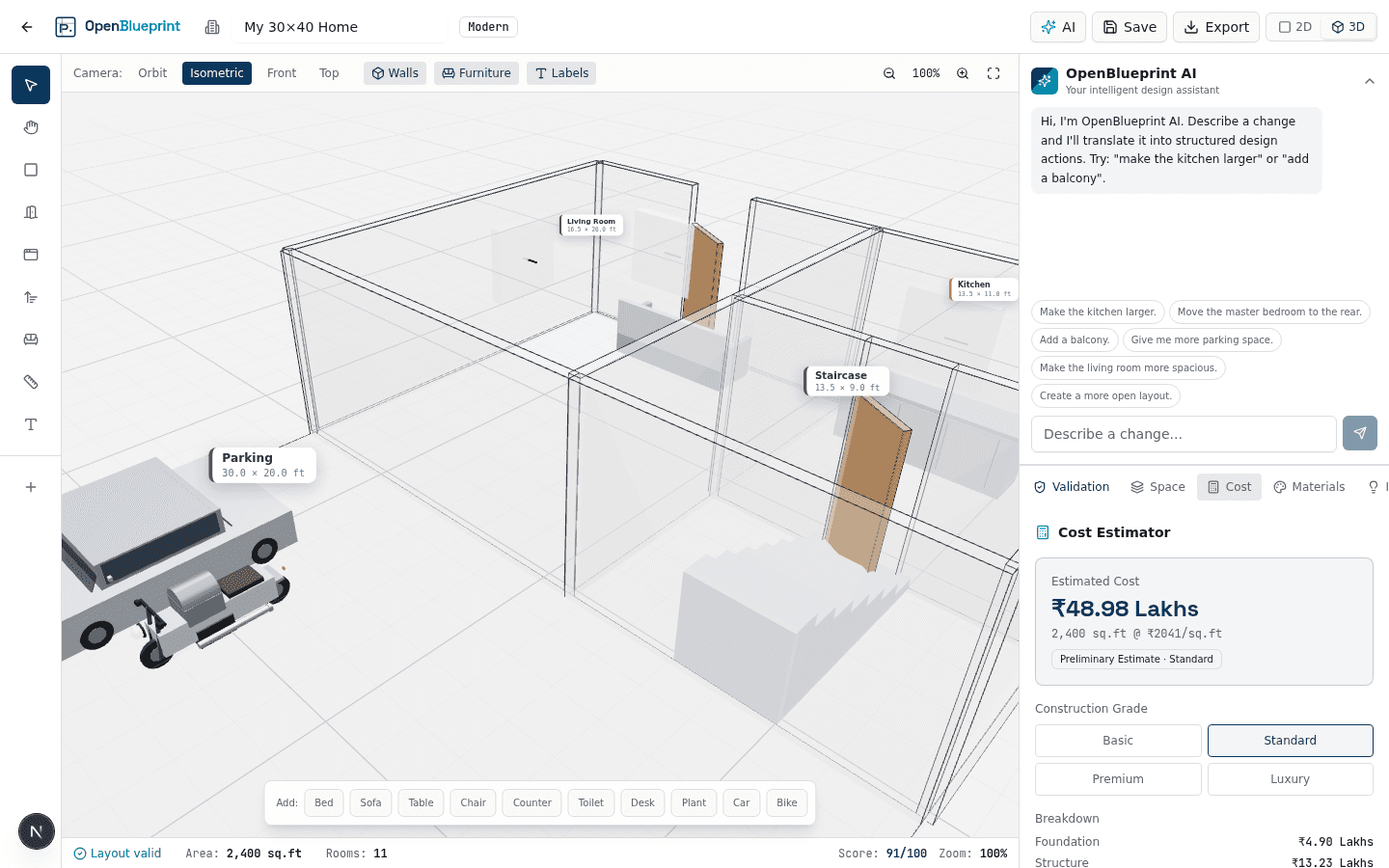Edit the project name field
Image resolution: width=1389 pixels, height=868 pixels.
pos(340,27)
